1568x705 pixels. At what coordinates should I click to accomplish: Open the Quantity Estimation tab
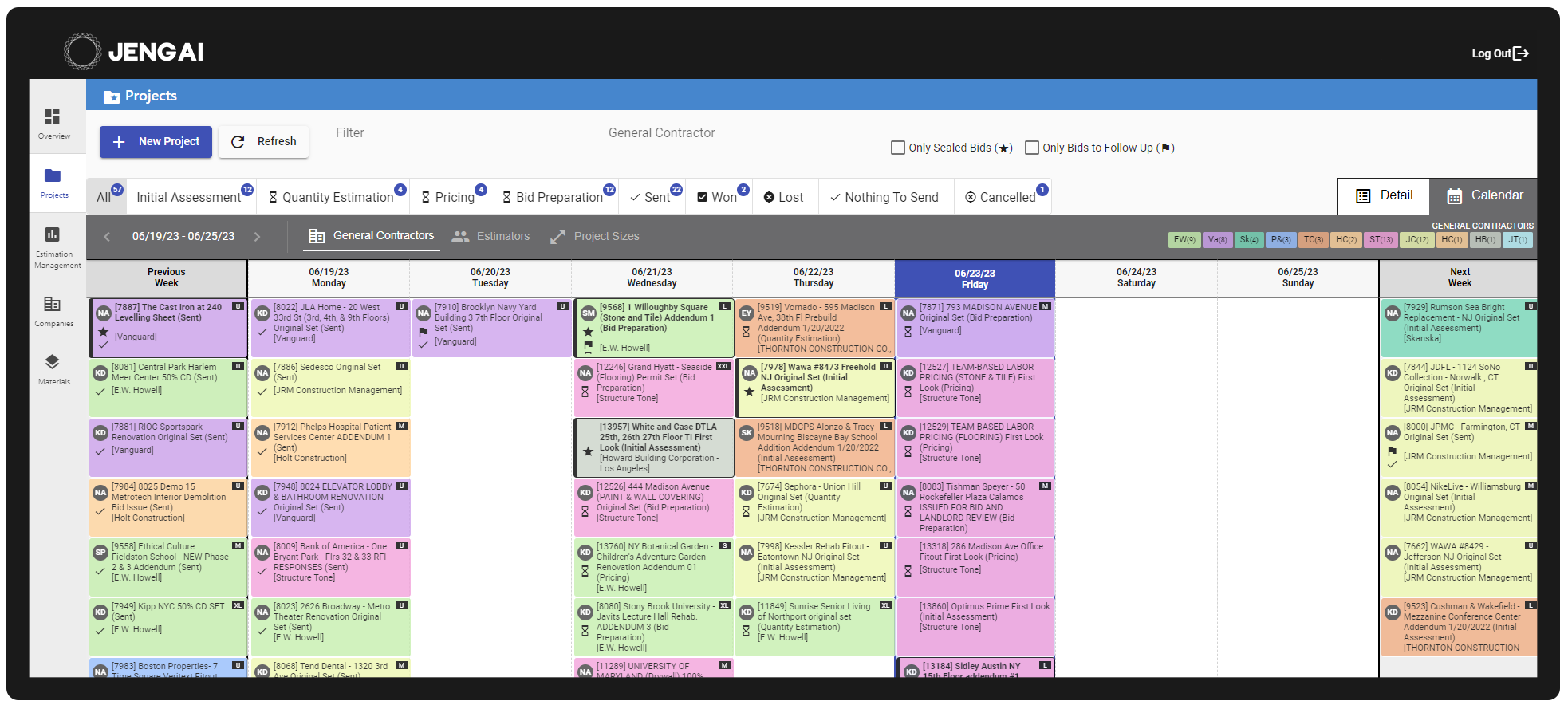tap(333, 197)
